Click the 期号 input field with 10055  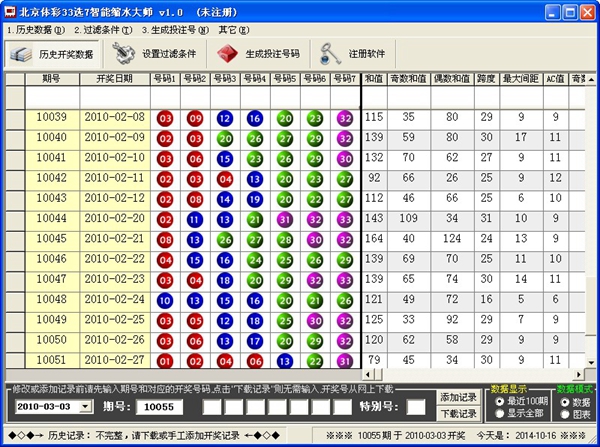[159, 407]
